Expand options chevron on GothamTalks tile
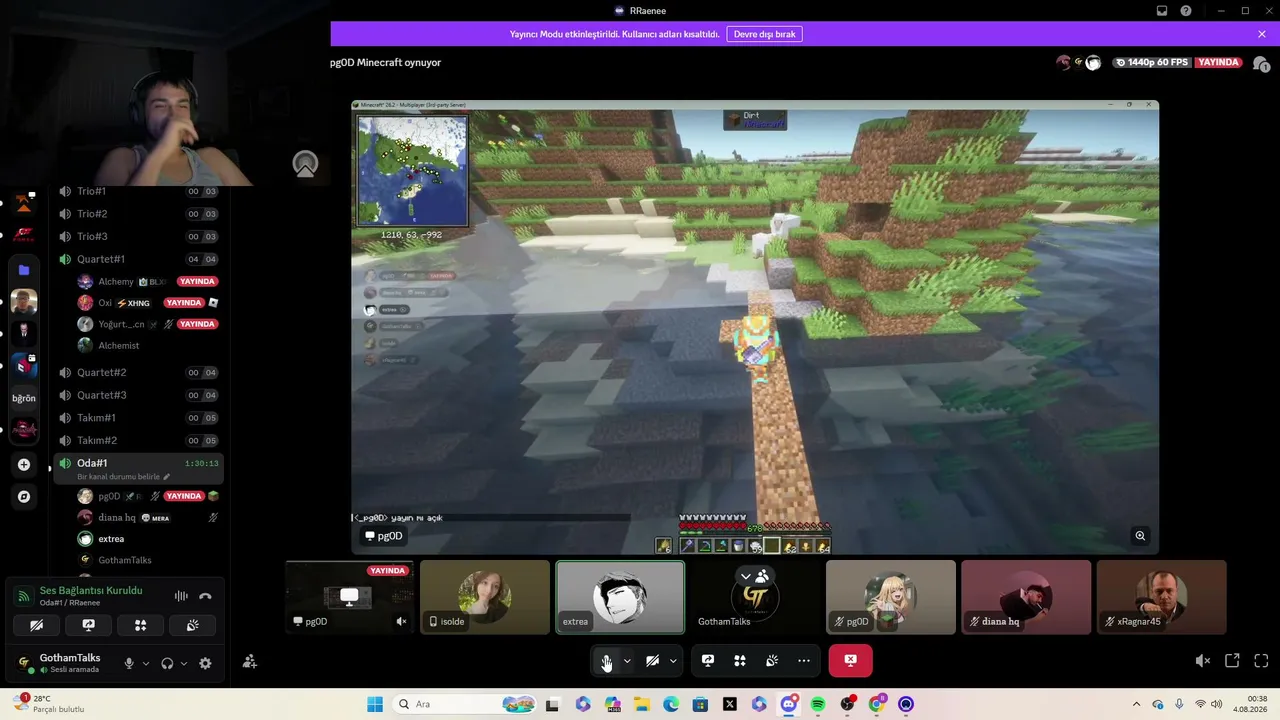1280x720 pixels. coord(745,577)
